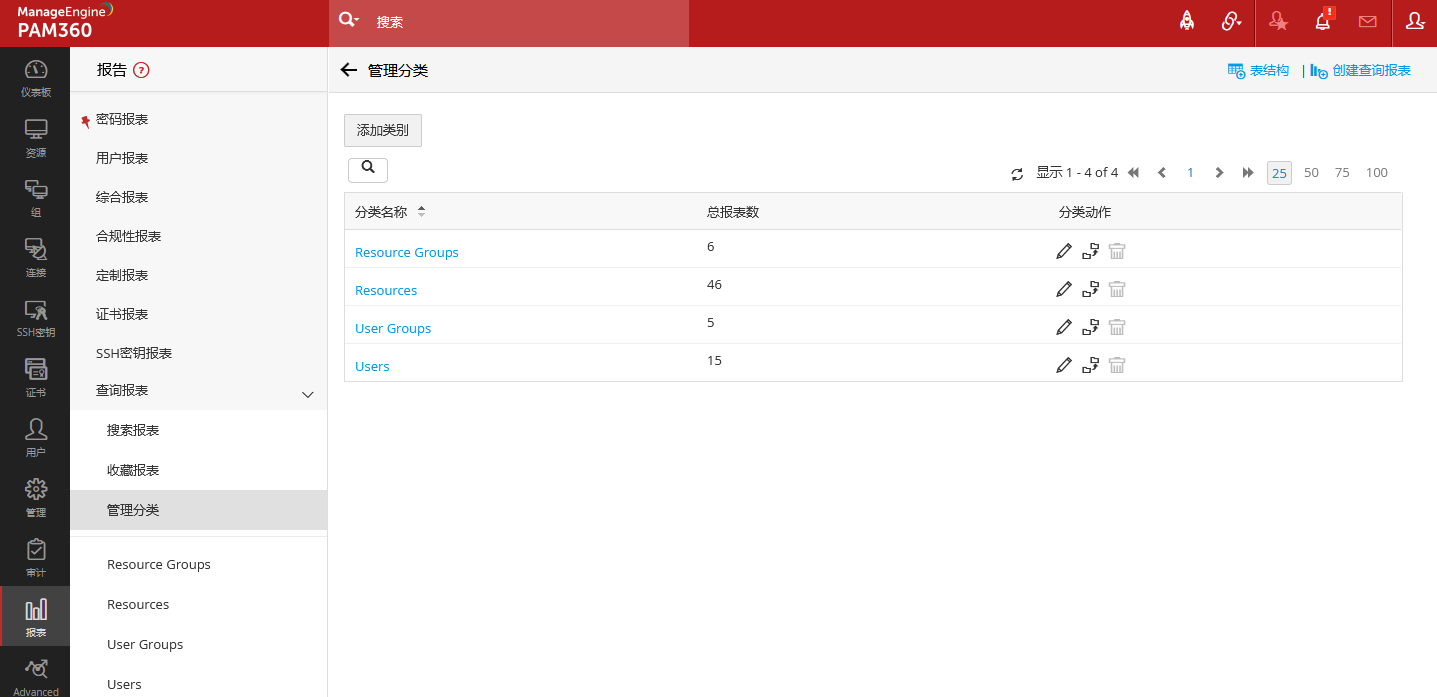Go to the first page of results
Viewport: 1437px width, 697px height.
coord(1133,173)
